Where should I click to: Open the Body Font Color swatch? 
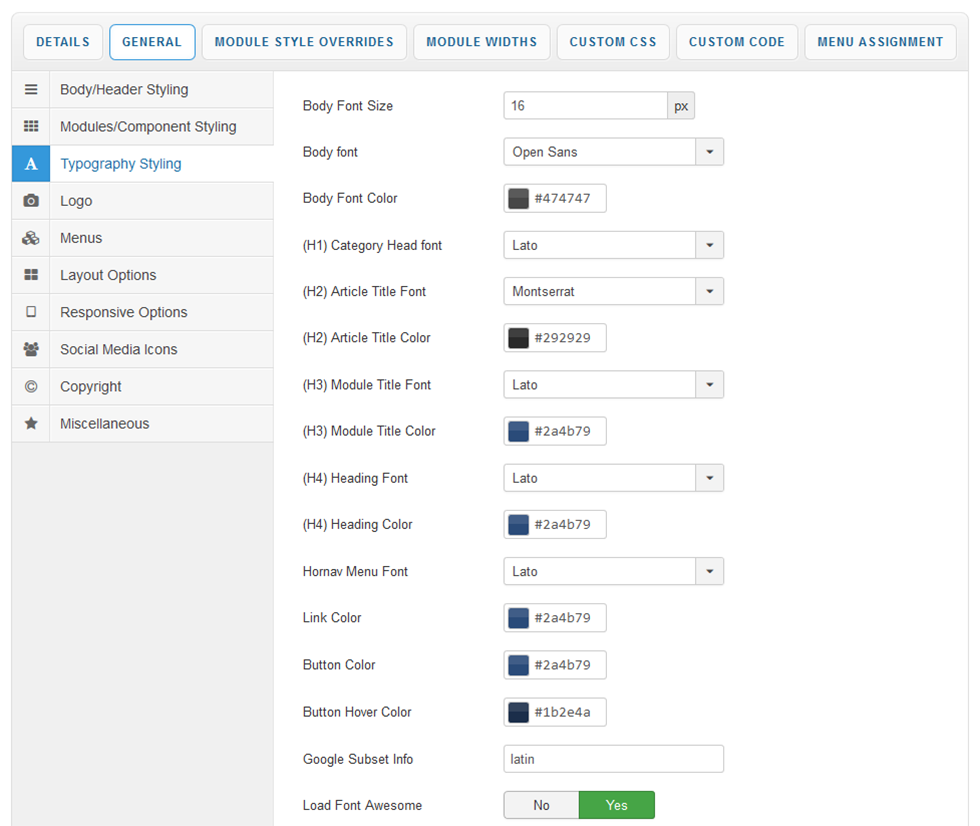(x=519, y=198)
